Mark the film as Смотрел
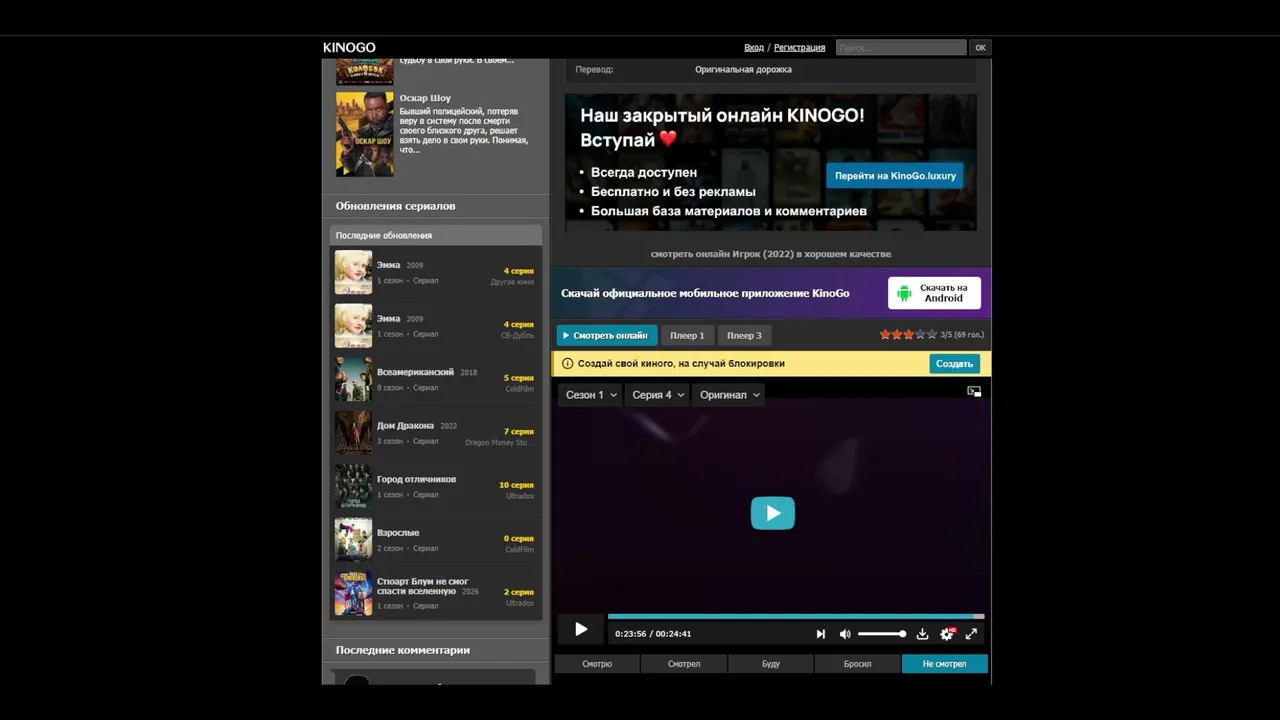Viewport: 1280px width, 720px height. (x=684, y=664)
